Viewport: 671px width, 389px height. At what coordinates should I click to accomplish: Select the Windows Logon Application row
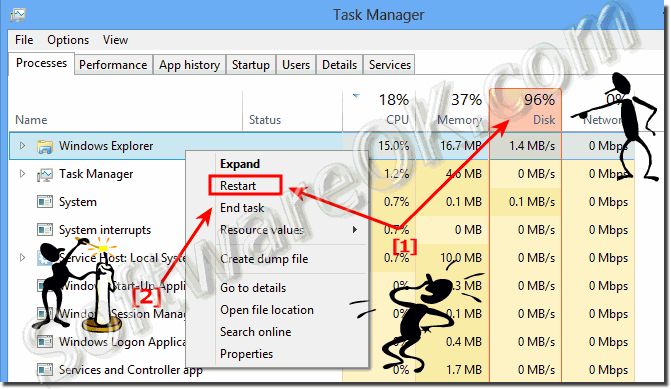[122, 342]
